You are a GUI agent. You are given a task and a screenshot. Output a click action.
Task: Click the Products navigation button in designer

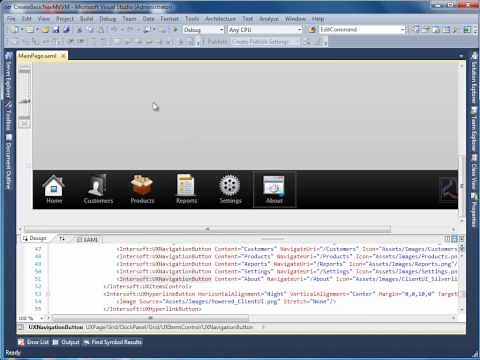(x=142, y=189)
